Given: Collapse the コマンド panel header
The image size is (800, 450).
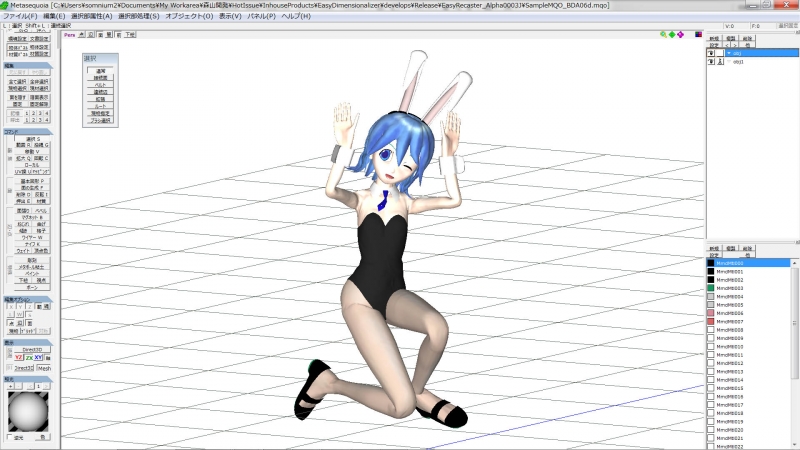Looking at the screenshot, I should pyautogui.click(x=28, y=132).
